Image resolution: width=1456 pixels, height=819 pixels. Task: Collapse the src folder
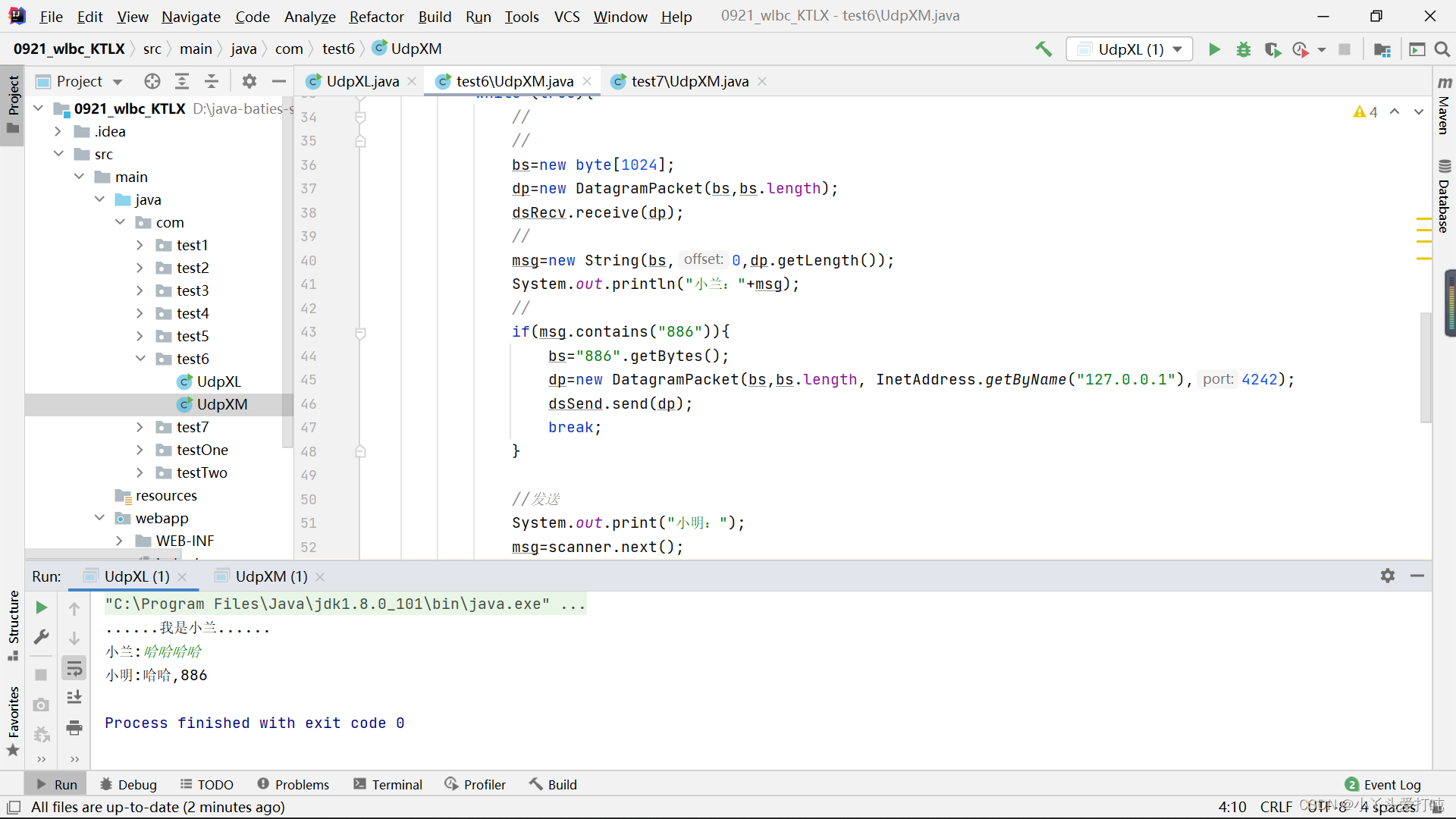click(x=58, y=154)
